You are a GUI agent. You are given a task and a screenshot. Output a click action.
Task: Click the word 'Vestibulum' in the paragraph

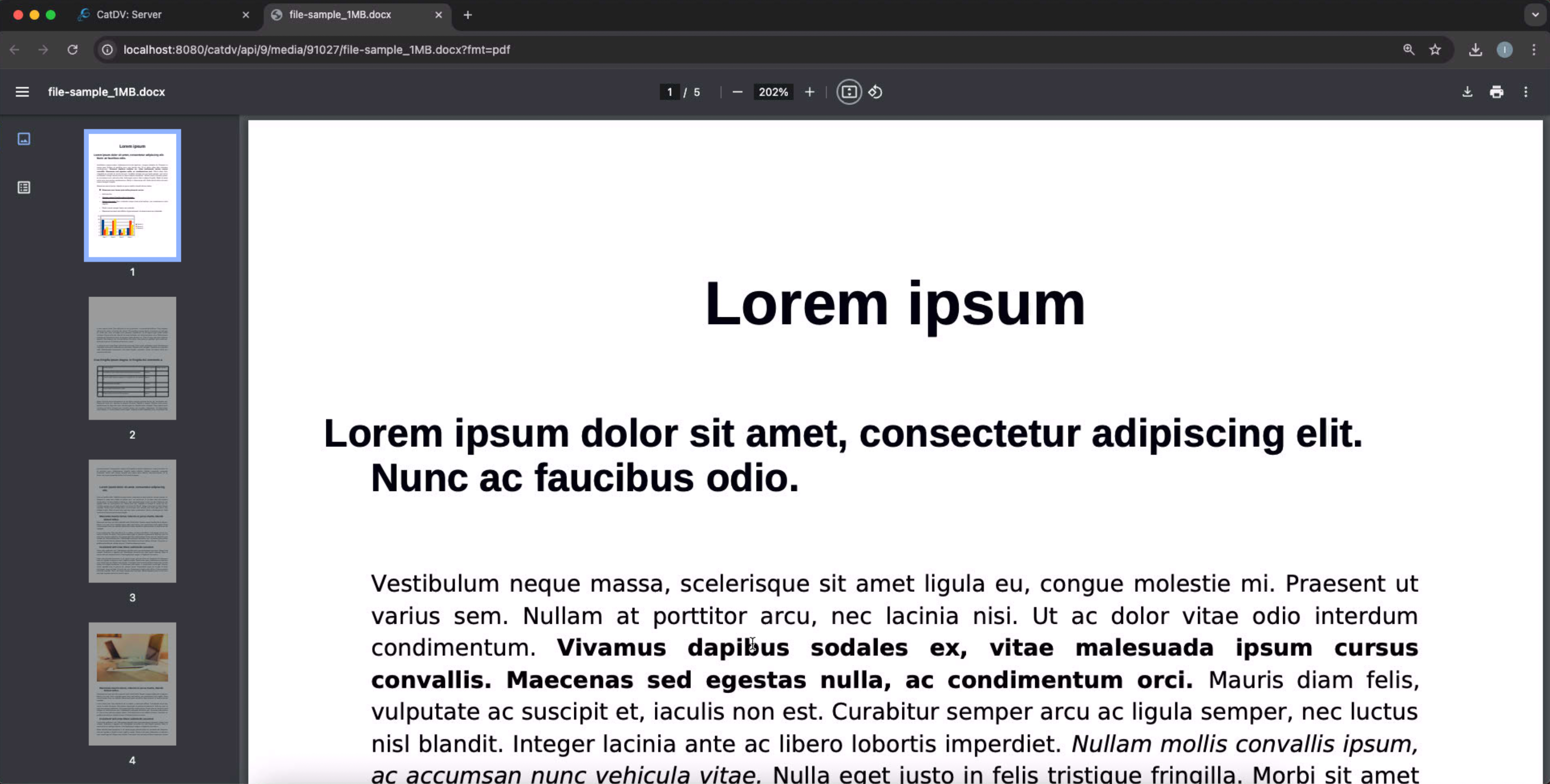click(435, 584)
